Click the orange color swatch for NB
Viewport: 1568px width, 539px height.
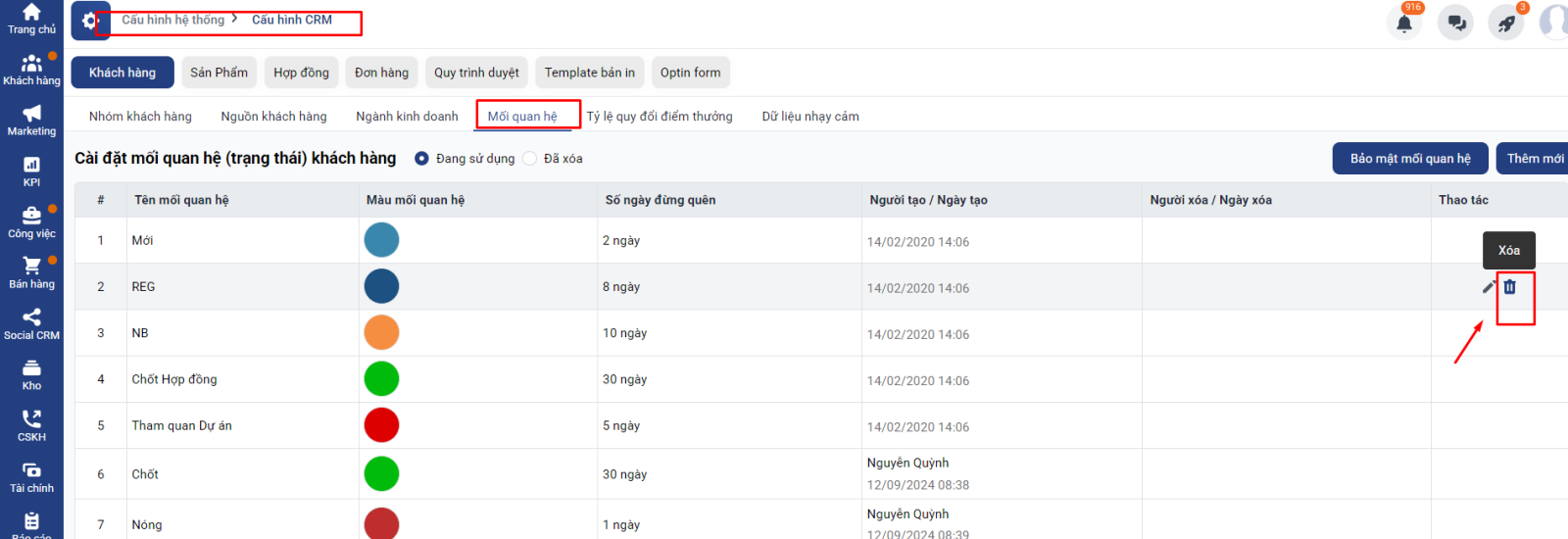click(381, 333)
